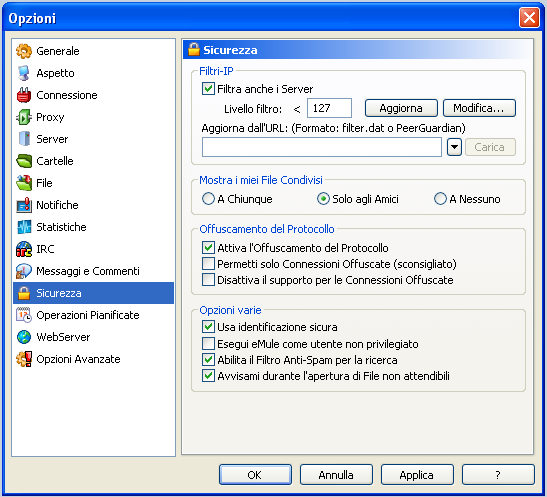Enable Permetti solo Connessioni Offuscate

point(208,264)
